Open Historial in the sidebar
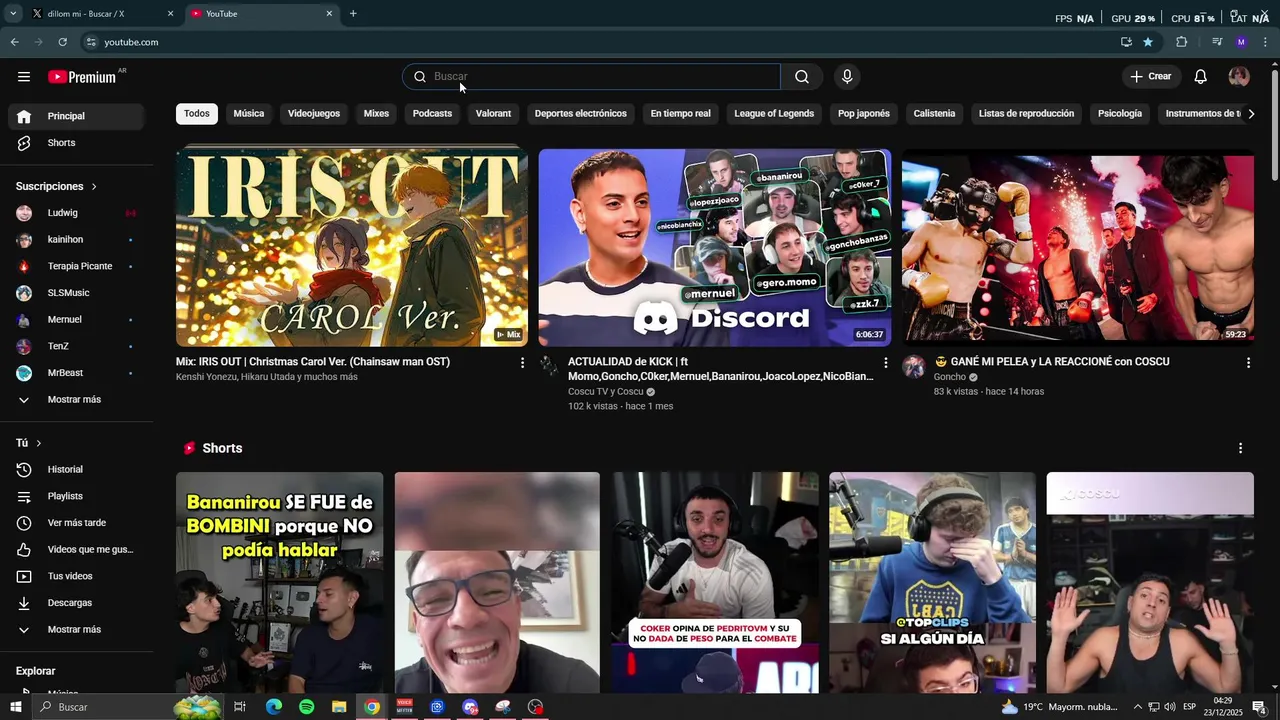Screen dimensions: 1280x720 tap(77, 470)
